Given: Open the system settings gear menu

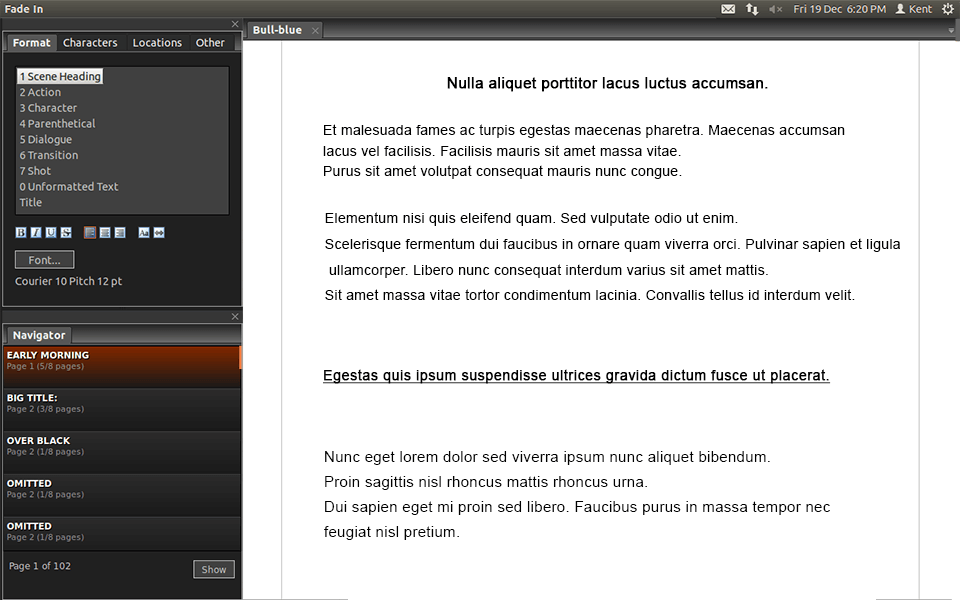Looking at the screenshot, I should (948, 9).
